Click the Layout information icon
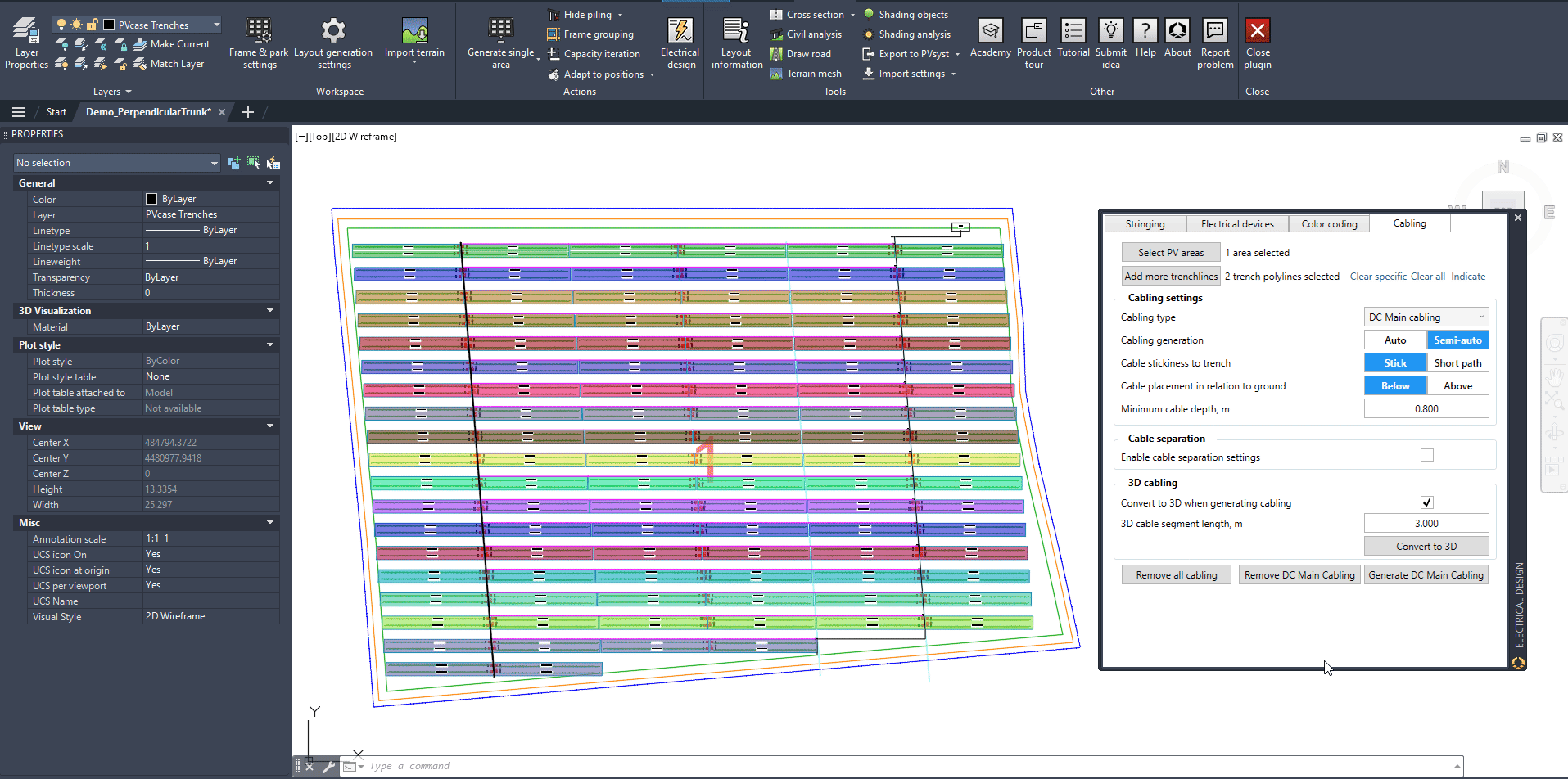The width and height of the screenshot is (1568, 779). click(x=736, y=33)
